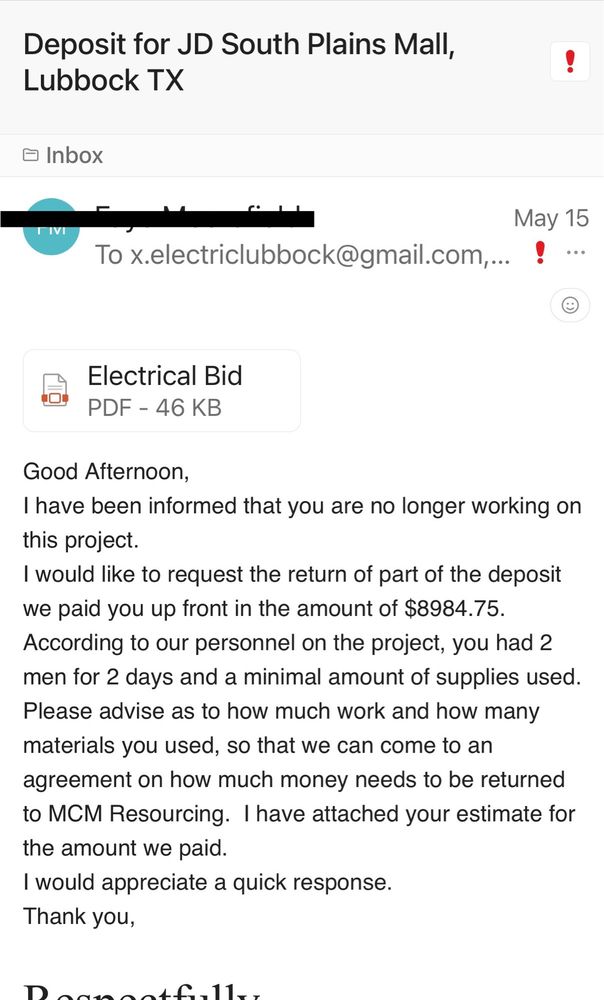Tap the Good Afternoon greeting line

click(107, 472)
